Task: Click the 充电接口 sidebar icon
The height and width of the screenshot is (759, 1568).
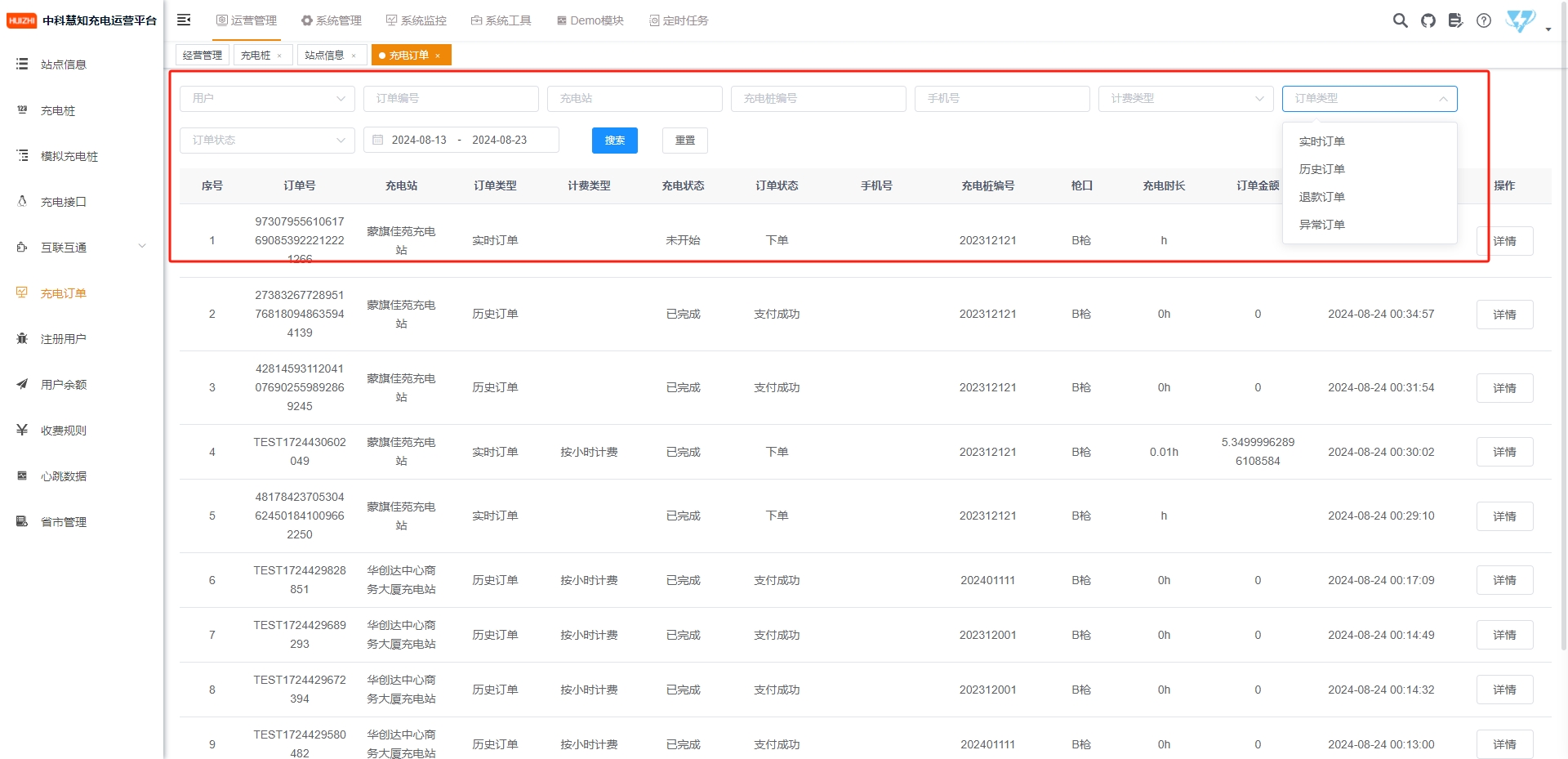Action: click(22, 201)
